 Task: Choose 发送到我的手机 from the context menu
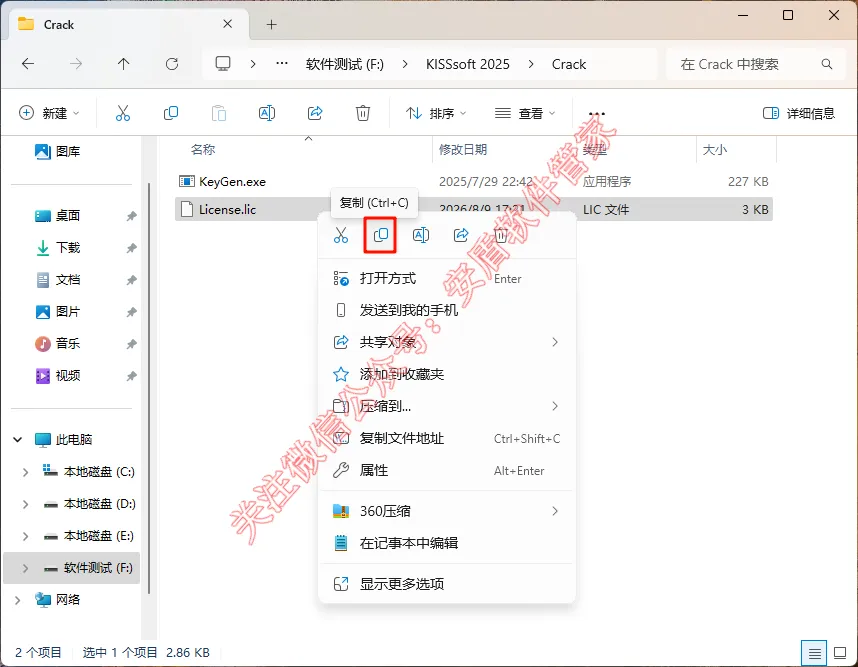pyautogui.click(x=447, y=310)
